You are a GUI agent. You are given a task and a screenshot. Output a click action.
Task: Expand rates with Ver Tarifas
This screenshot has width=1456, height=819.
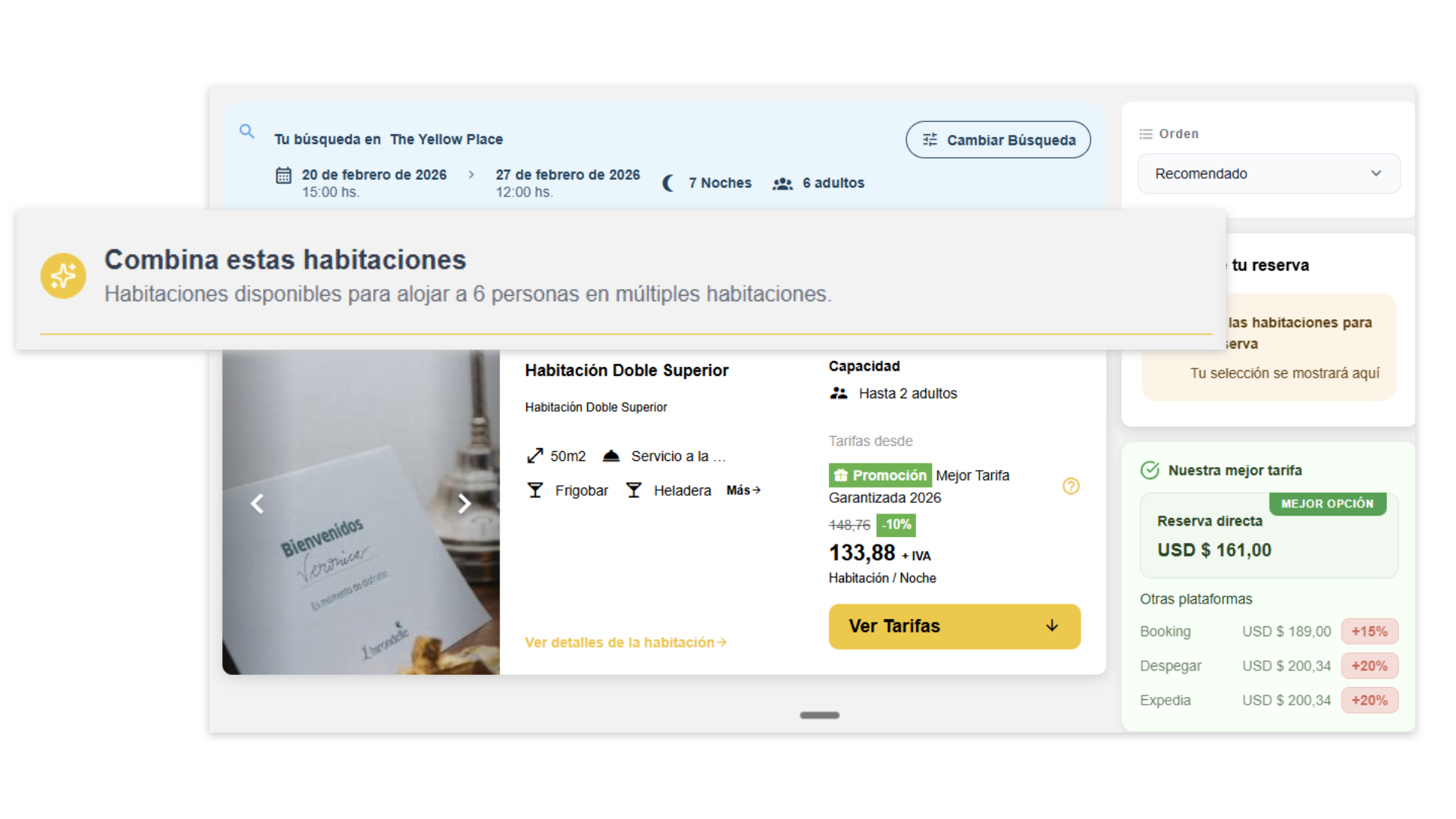coord(954,626)
